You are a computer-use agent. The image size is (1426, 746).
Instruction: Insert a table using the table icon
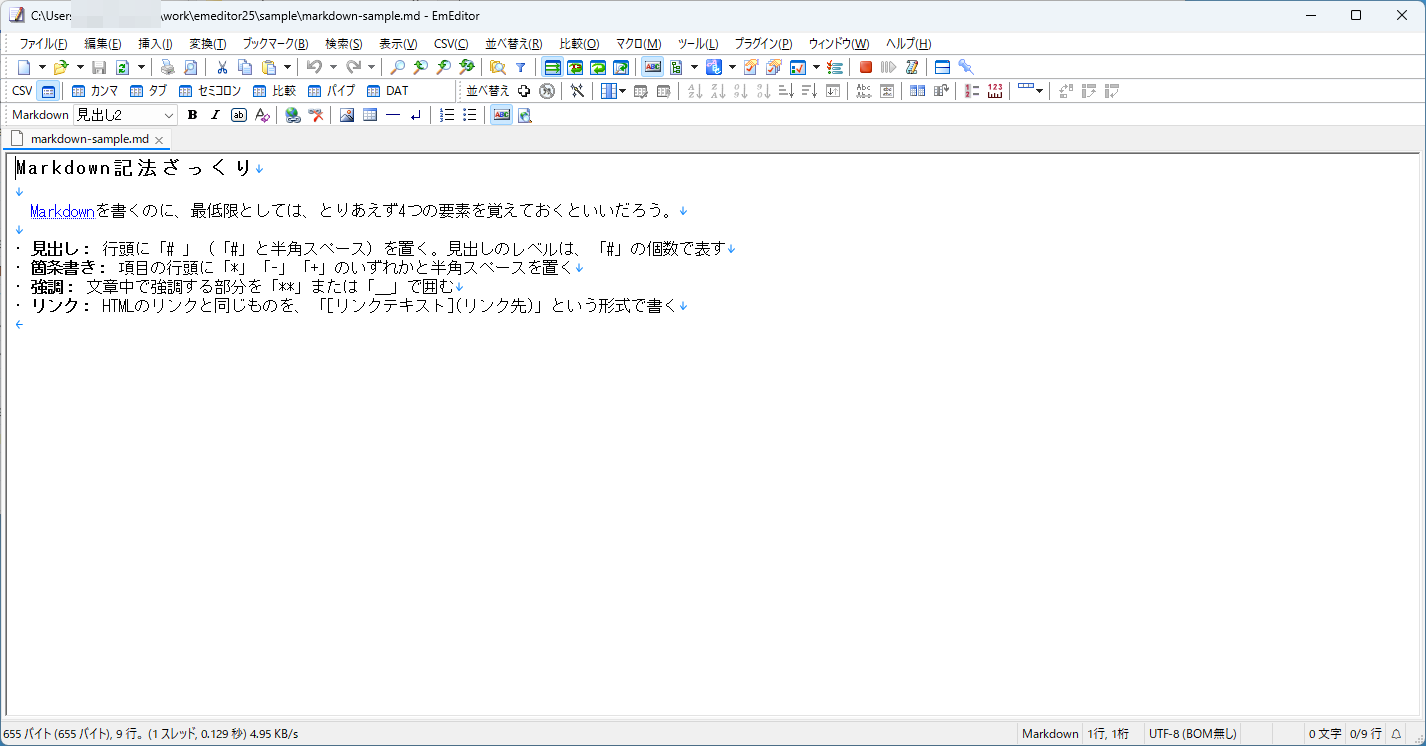tap(370, 114)
